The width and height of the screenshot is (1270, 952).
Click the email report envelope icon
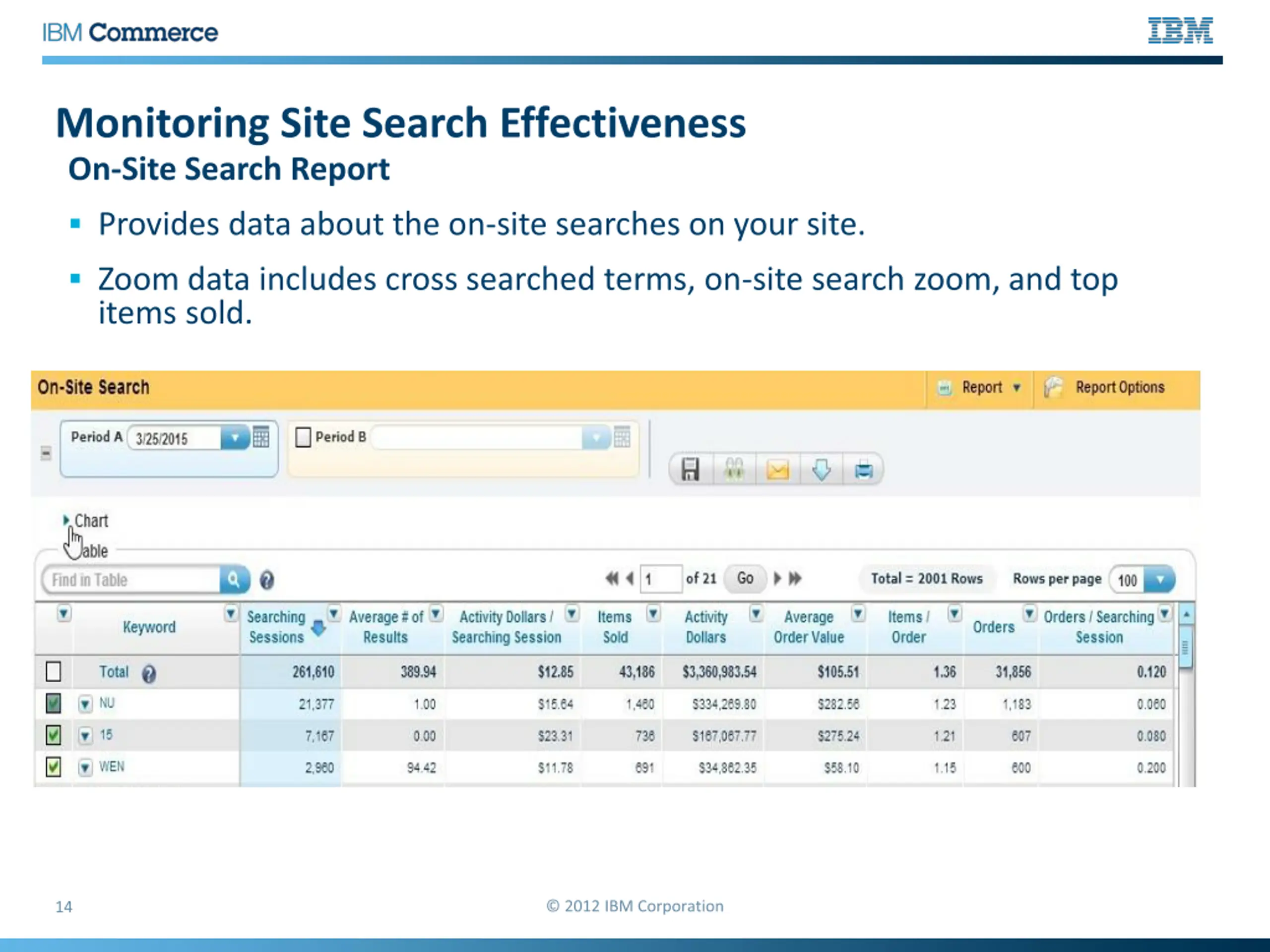coord(777,471)
